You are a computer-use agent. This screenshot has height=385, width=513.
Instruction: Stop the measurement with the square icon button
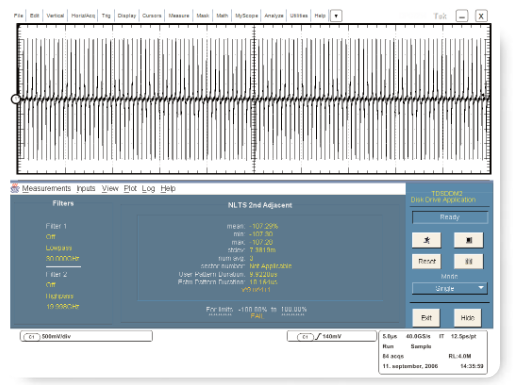[x=469, y=240]
